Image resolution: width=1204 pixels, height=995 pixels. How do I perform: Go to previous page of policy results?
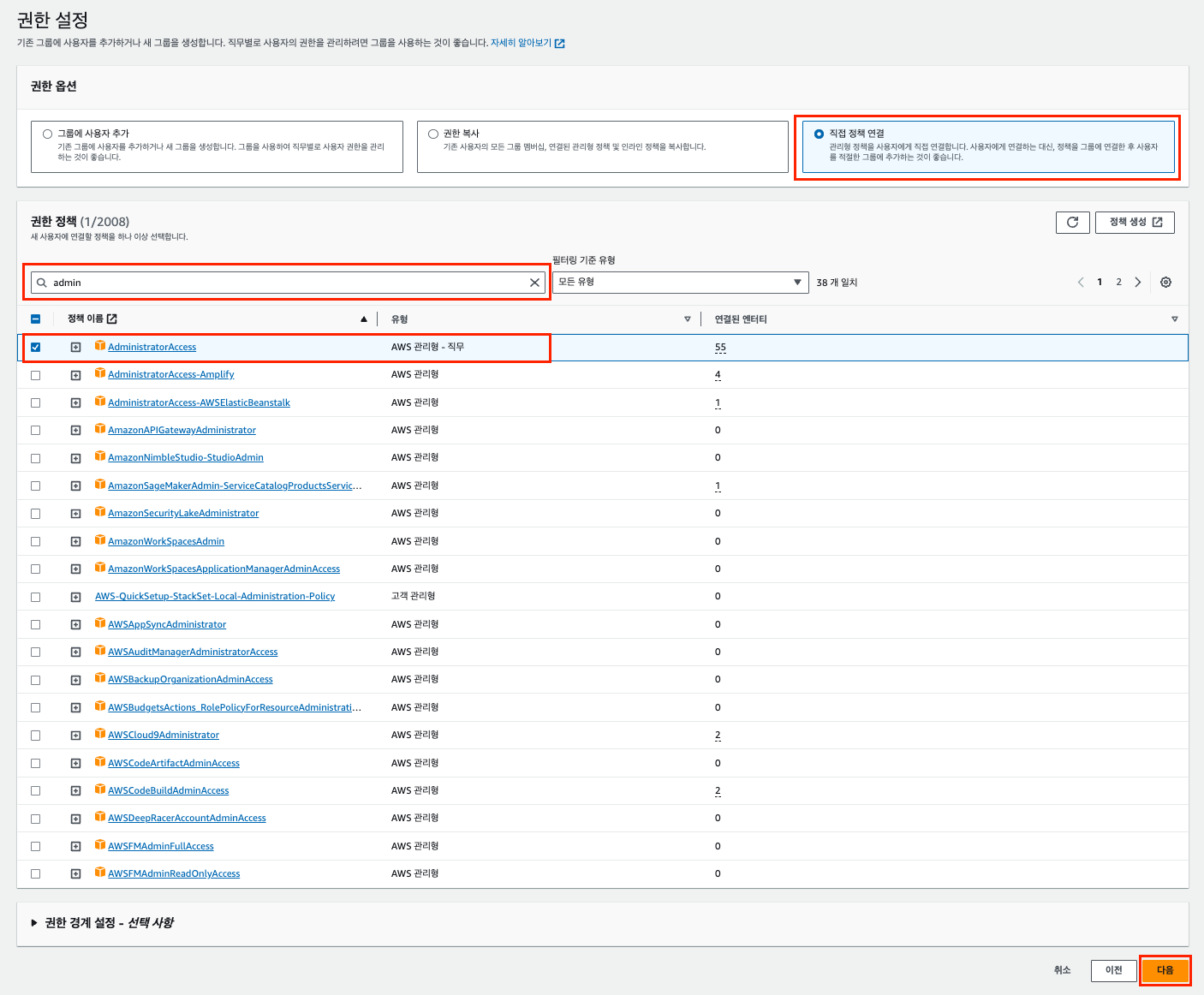[1081, 283]
